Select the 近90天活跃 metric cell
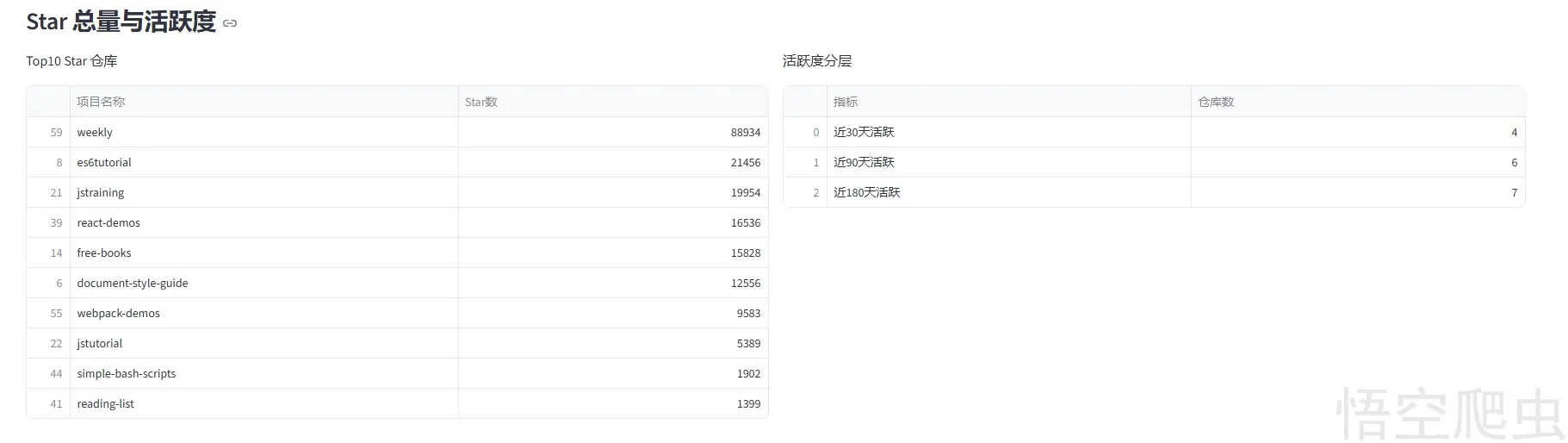The height and width of the screenshot is (443, 1568). coord(864,163)
